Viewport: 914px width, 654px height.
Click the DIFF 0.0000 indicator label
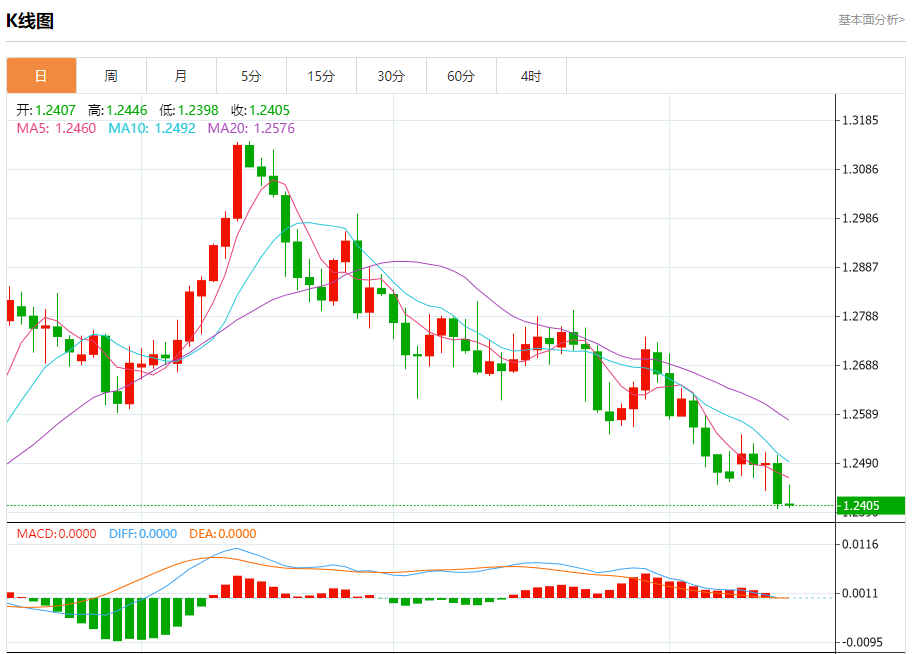coord(143,534)
